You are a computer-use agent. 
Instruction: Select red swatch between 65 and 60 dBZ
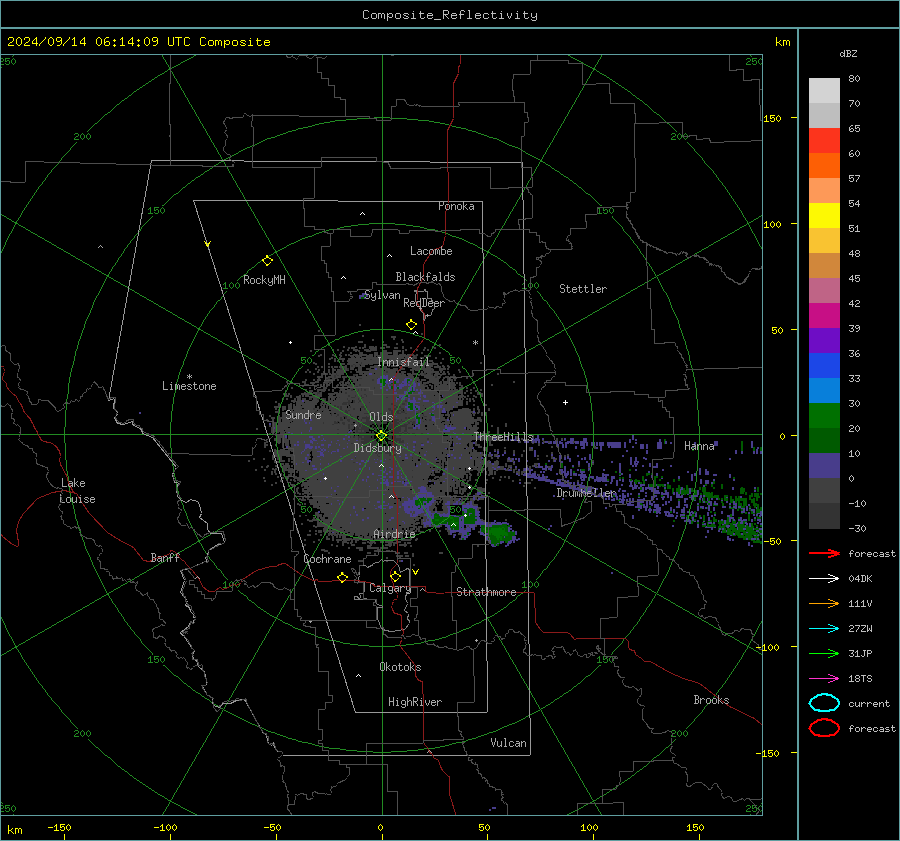(824, 140)
